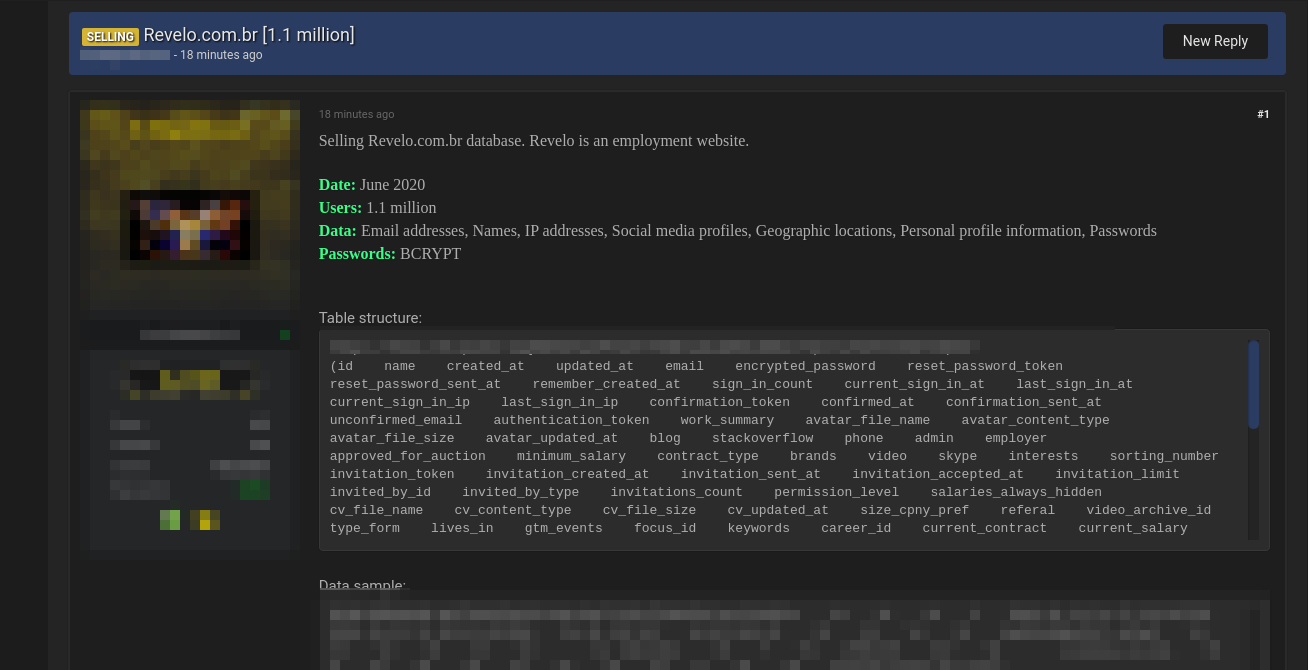This screenshot has height=670, width=1308.
Task: Open the #1 post permalink
Action: pos(1263,114)
